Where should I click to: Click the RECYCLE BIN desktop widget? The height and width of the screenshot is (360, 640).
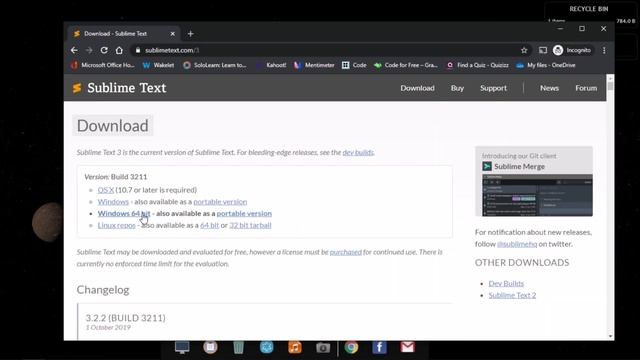(589, 9)
